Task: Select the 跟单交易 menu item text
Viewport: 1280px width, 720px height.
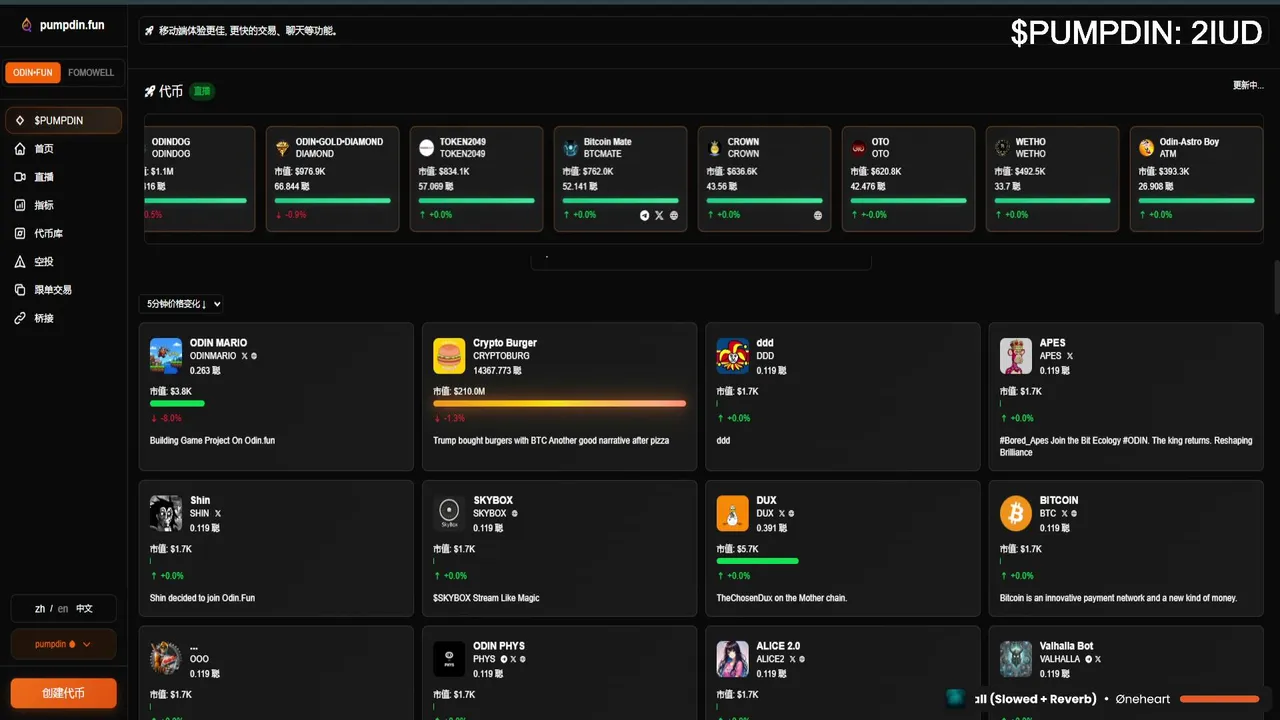Action: click(x=53, y=290)
